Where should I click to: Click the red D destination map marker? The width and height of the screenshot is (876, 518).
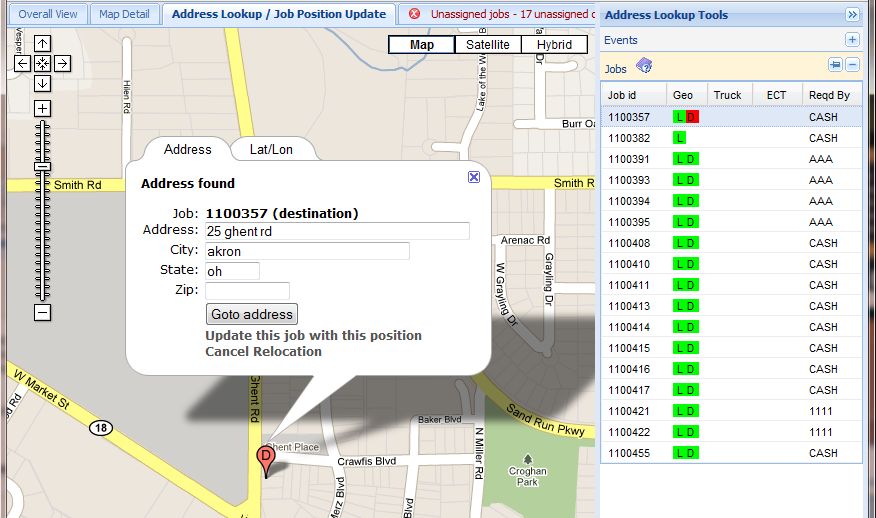click(x=266, y=458)
